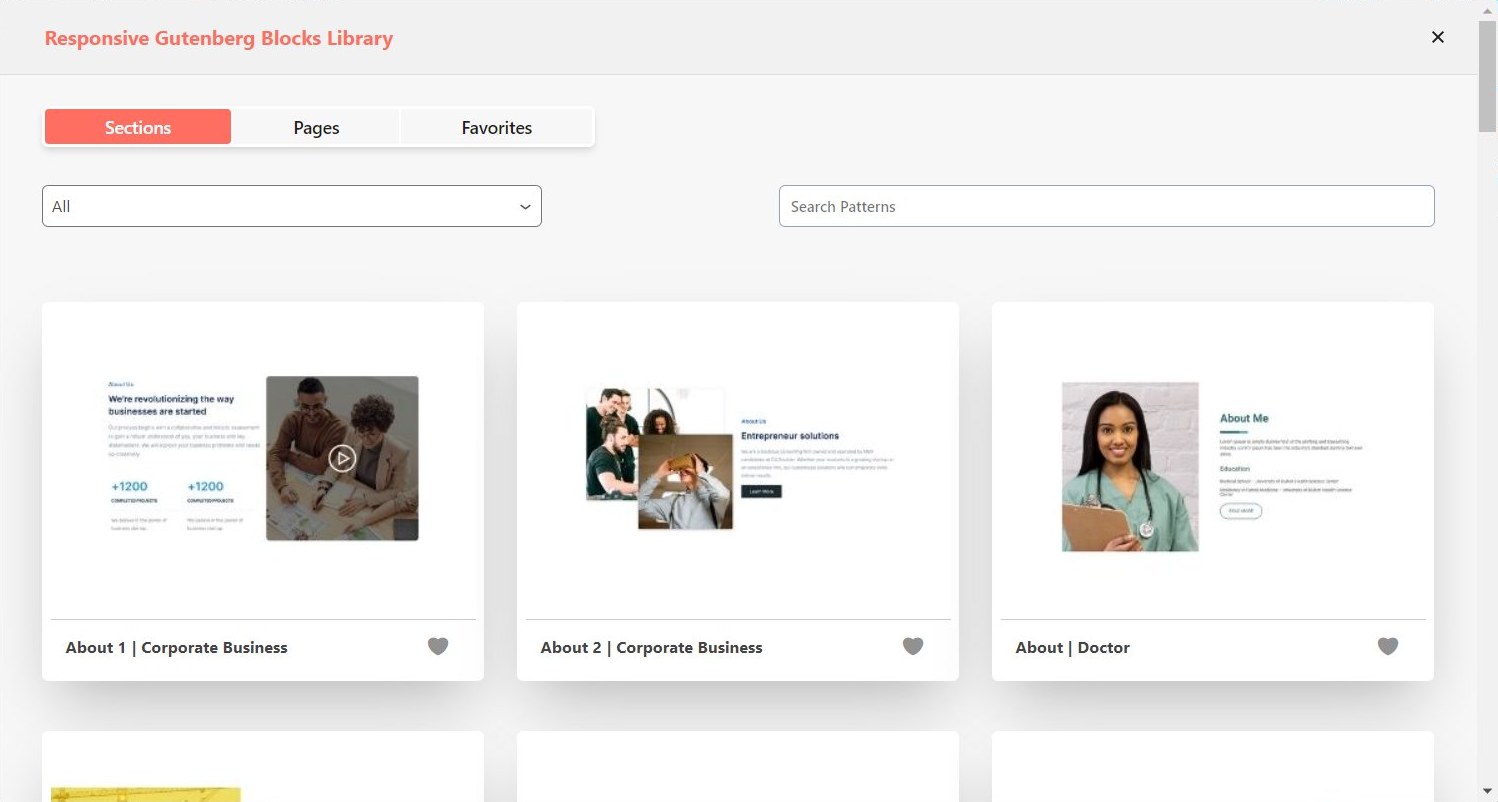The height and width of the screenshot is (802, 1498).
Task: Click the chevron arrow of category dropdown
Action: coord(525,207)
